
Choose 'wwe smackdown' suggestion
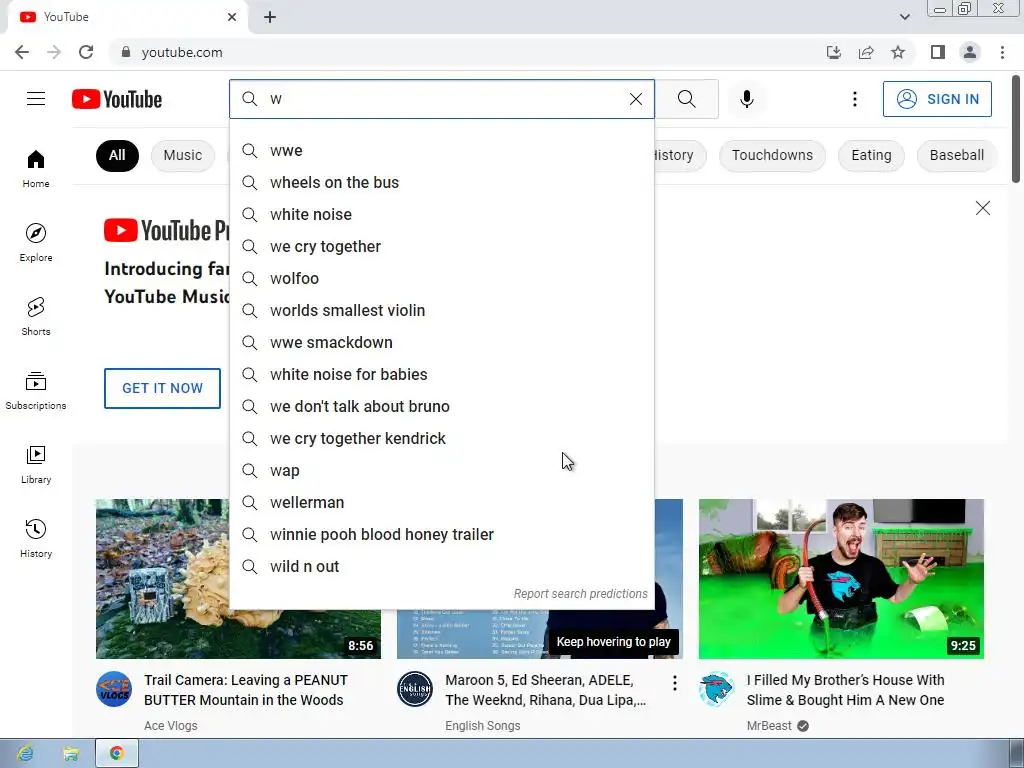[x=441, y=342]
